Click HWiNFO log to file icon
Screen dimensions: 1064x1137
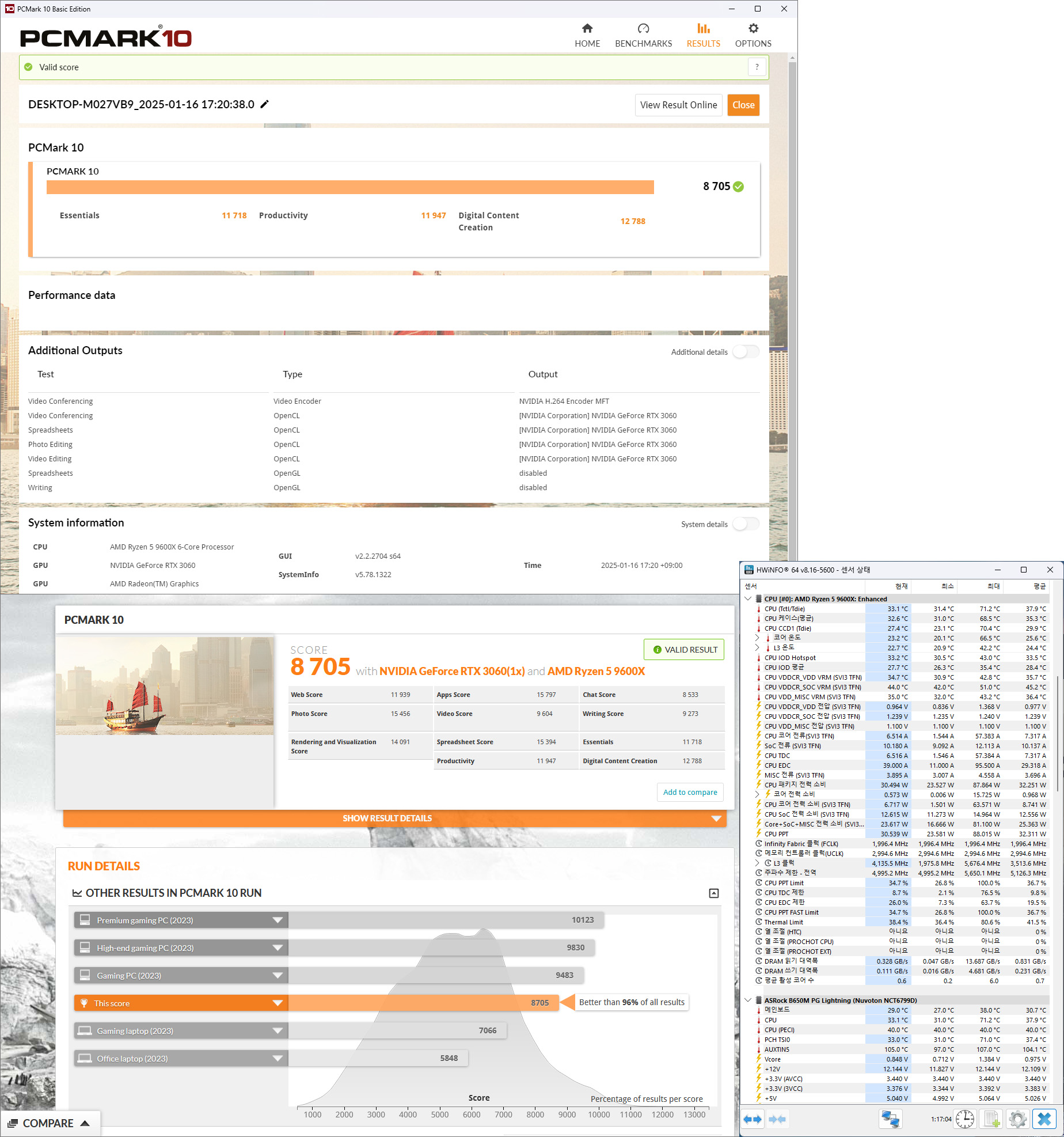tap(992, 1119)
